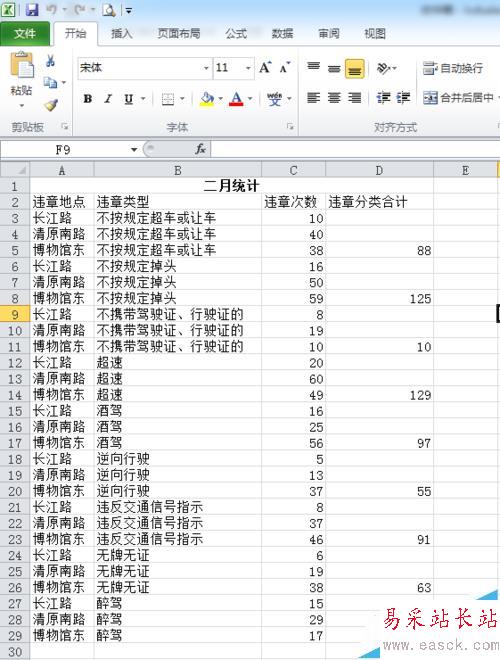Select column B header
Viewport: 500px width, 660px height.
[x=178, y=170]
